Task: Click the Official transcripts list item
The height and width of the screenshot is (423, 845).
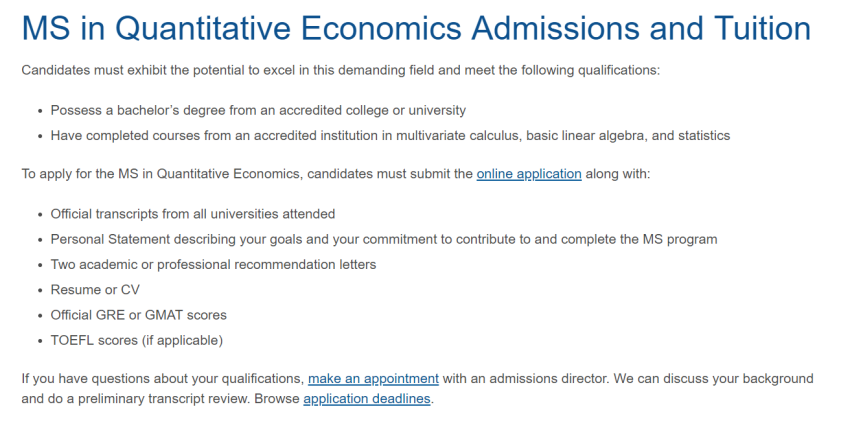Action: point(193,214)
